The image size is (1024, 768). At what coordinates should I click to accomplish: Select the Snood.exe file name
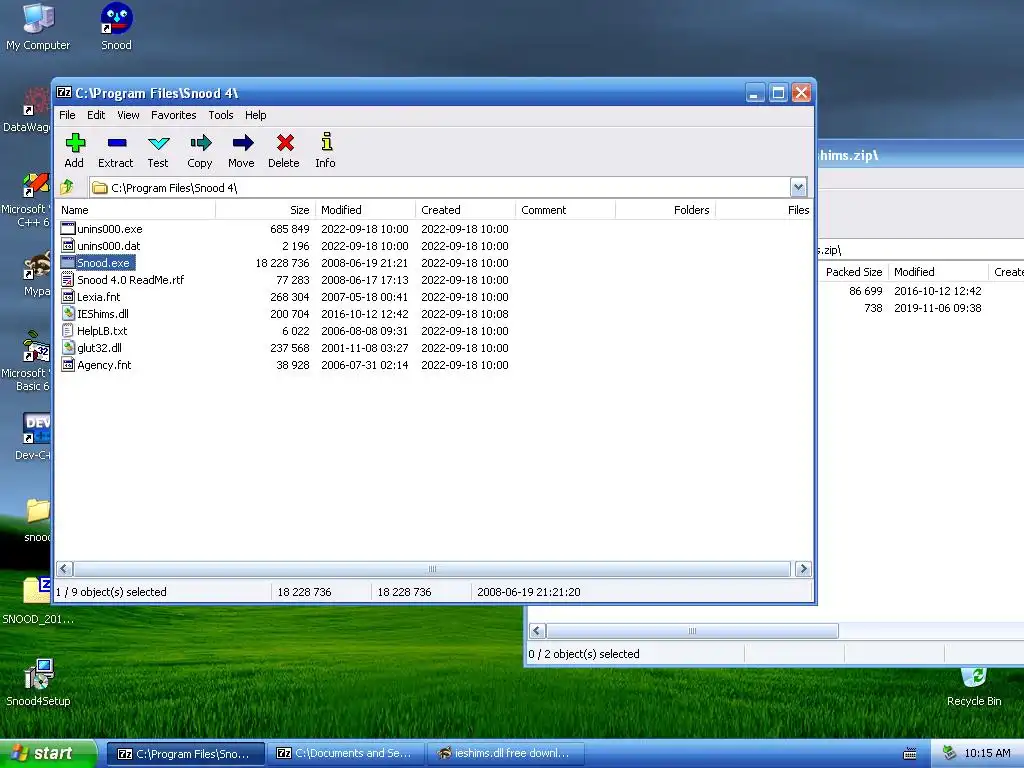pyautogui.click(x=103, y=263)
